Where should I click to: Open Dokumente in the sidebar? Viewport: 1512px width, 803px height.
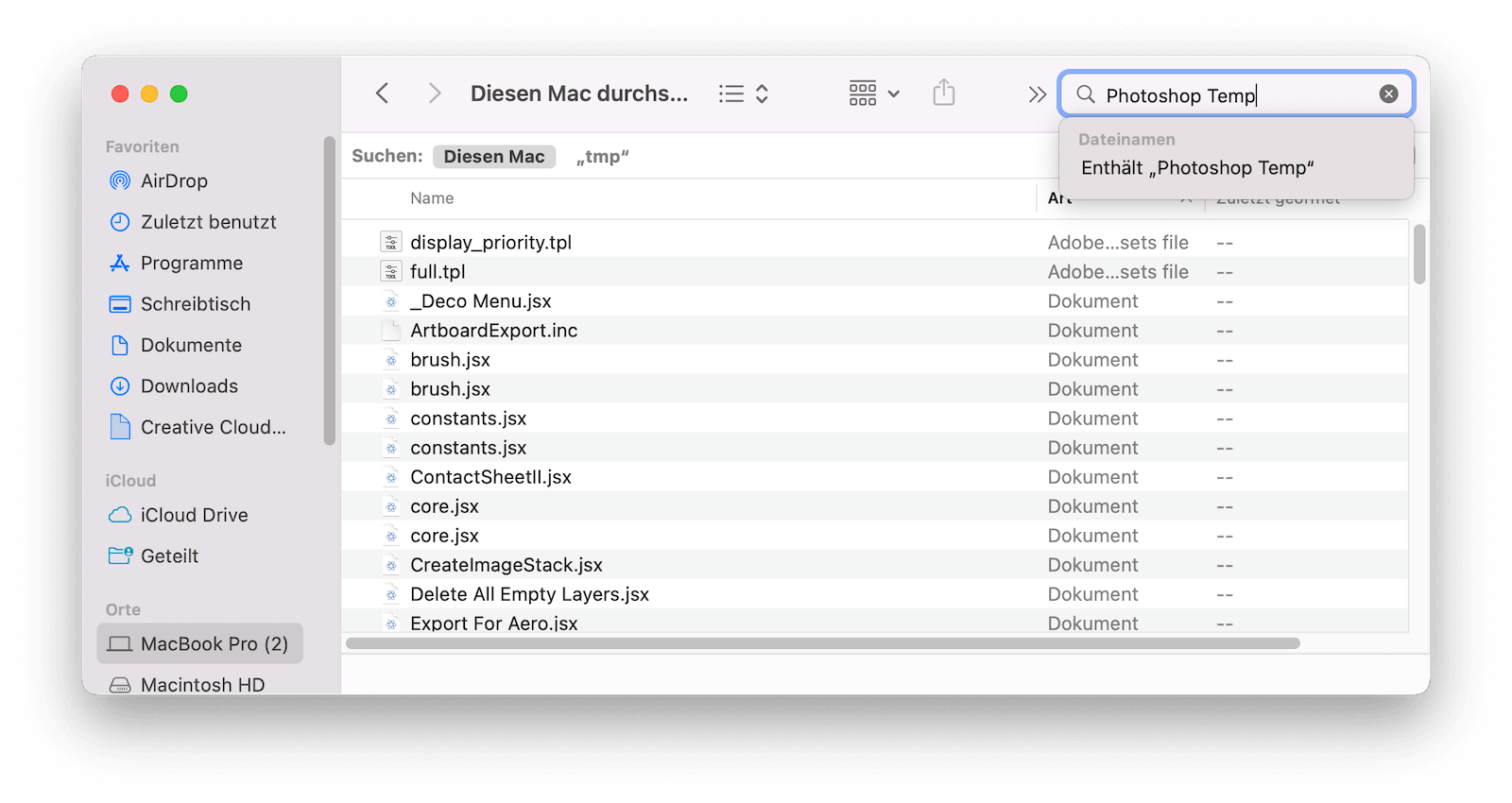[x=191, y=346]
